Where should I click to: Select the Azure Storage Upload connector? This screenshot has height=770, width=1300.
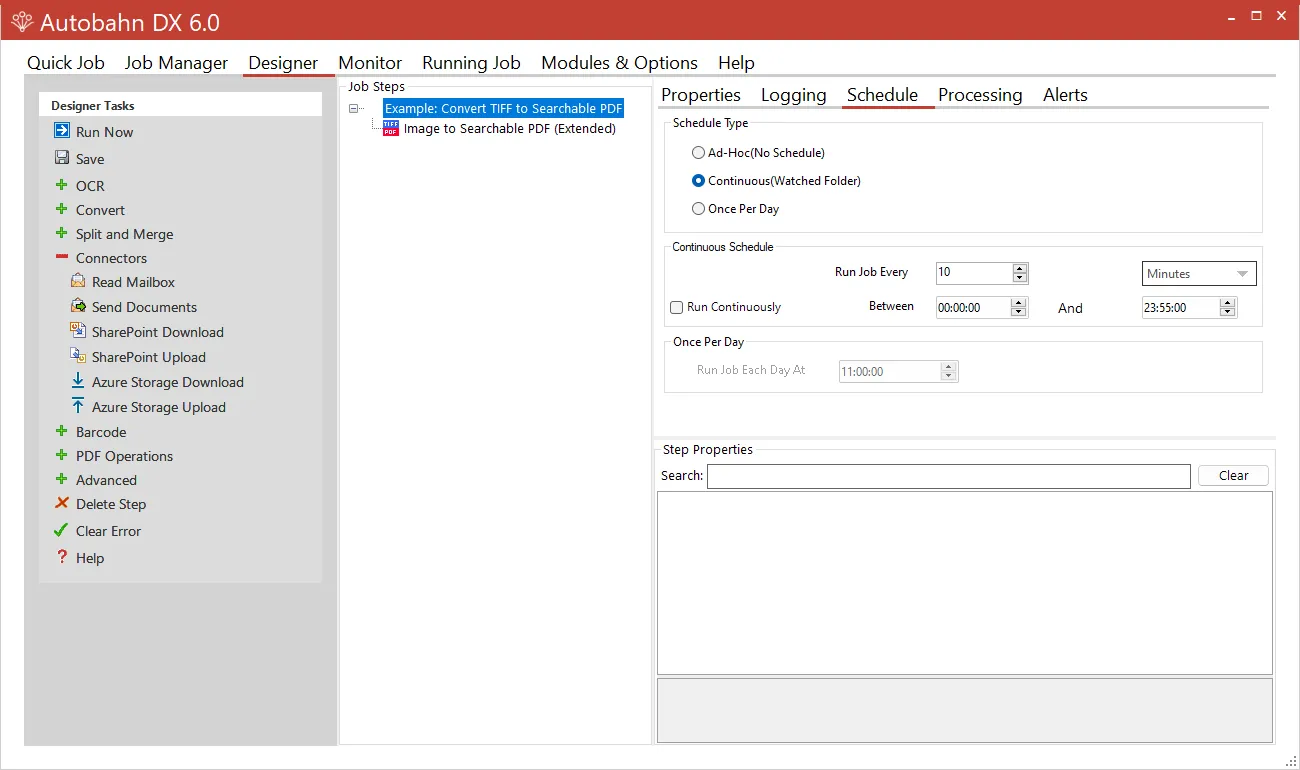coord(158,407)
